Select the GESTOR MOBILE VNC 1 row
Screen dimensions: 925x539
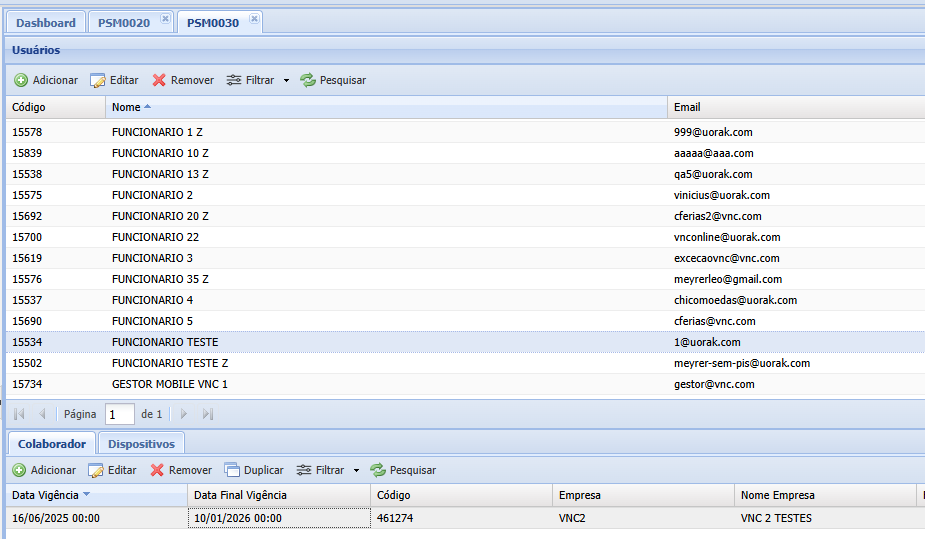coord(465,384)
